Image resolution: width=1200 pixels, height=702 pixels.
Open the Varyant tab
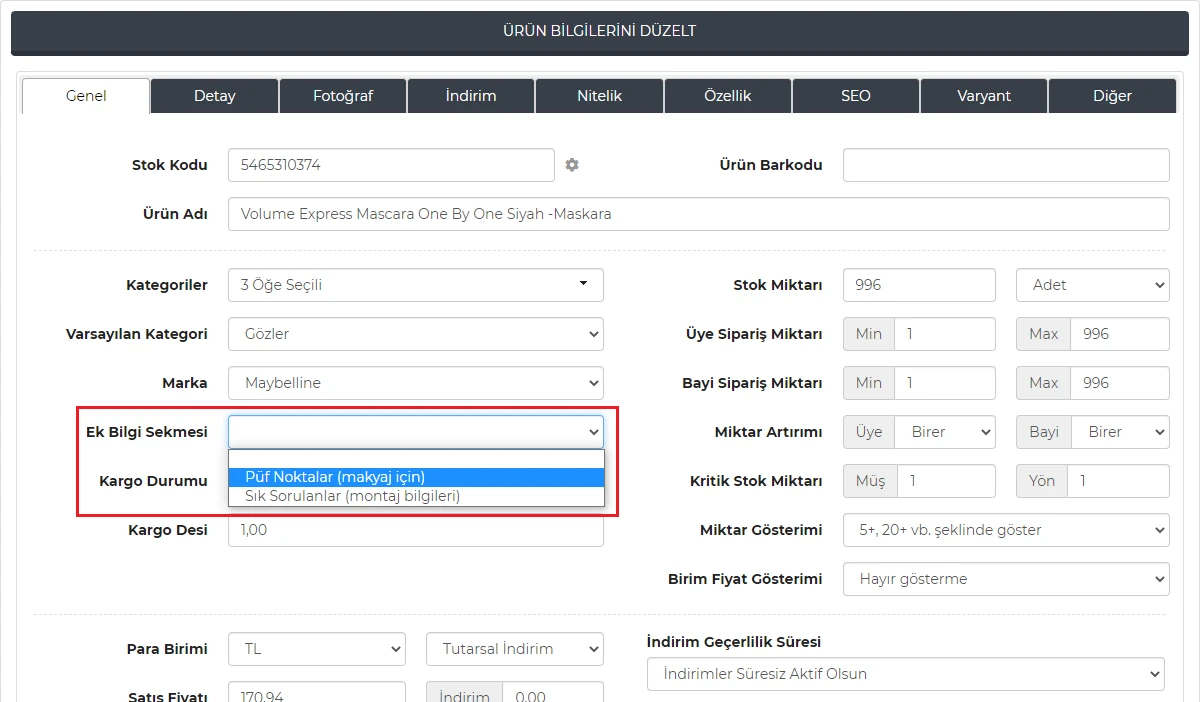(x=984, y=96)
